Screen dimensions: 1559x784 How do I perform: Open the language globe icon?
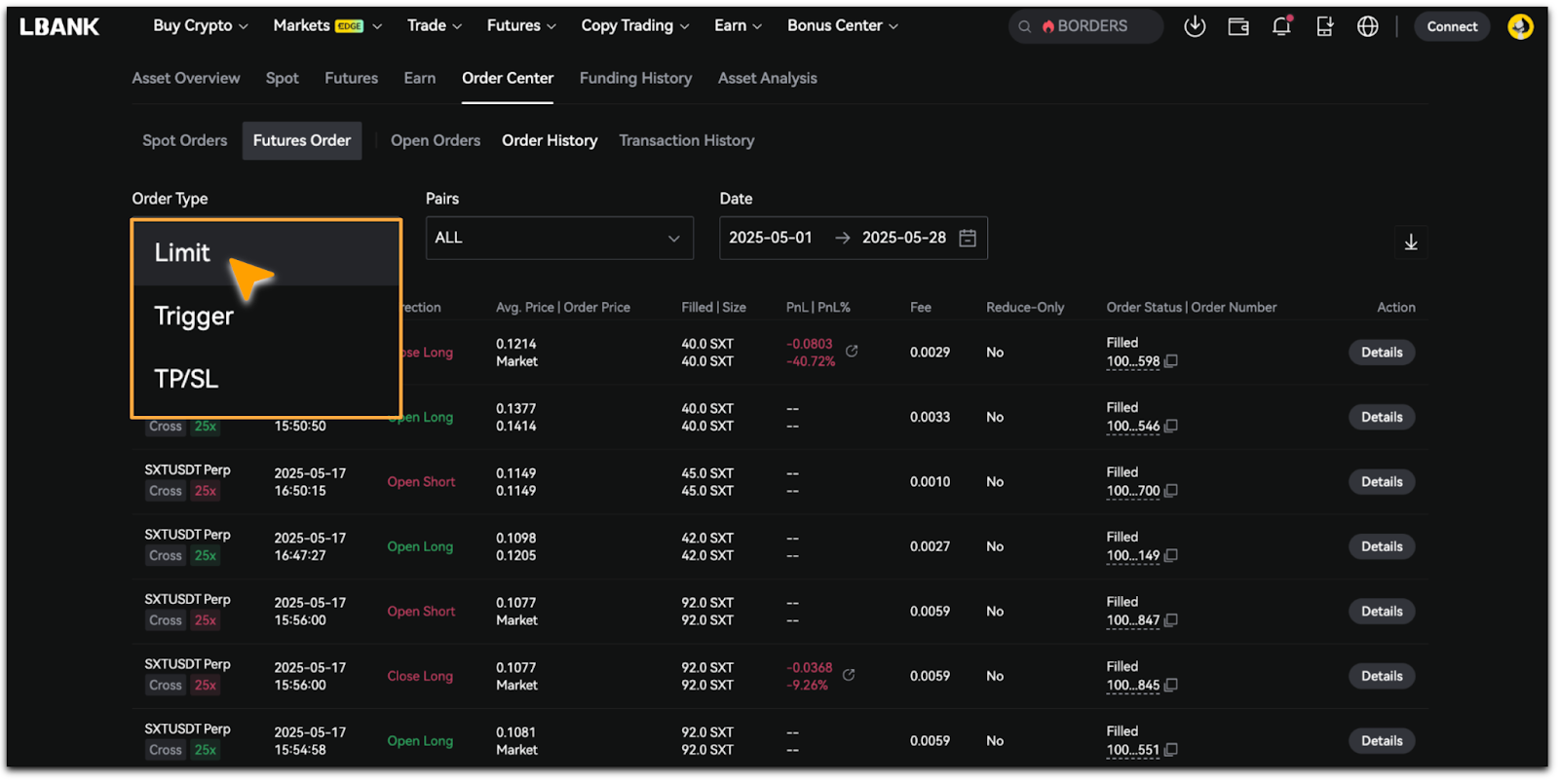(x=1367, y=27)
